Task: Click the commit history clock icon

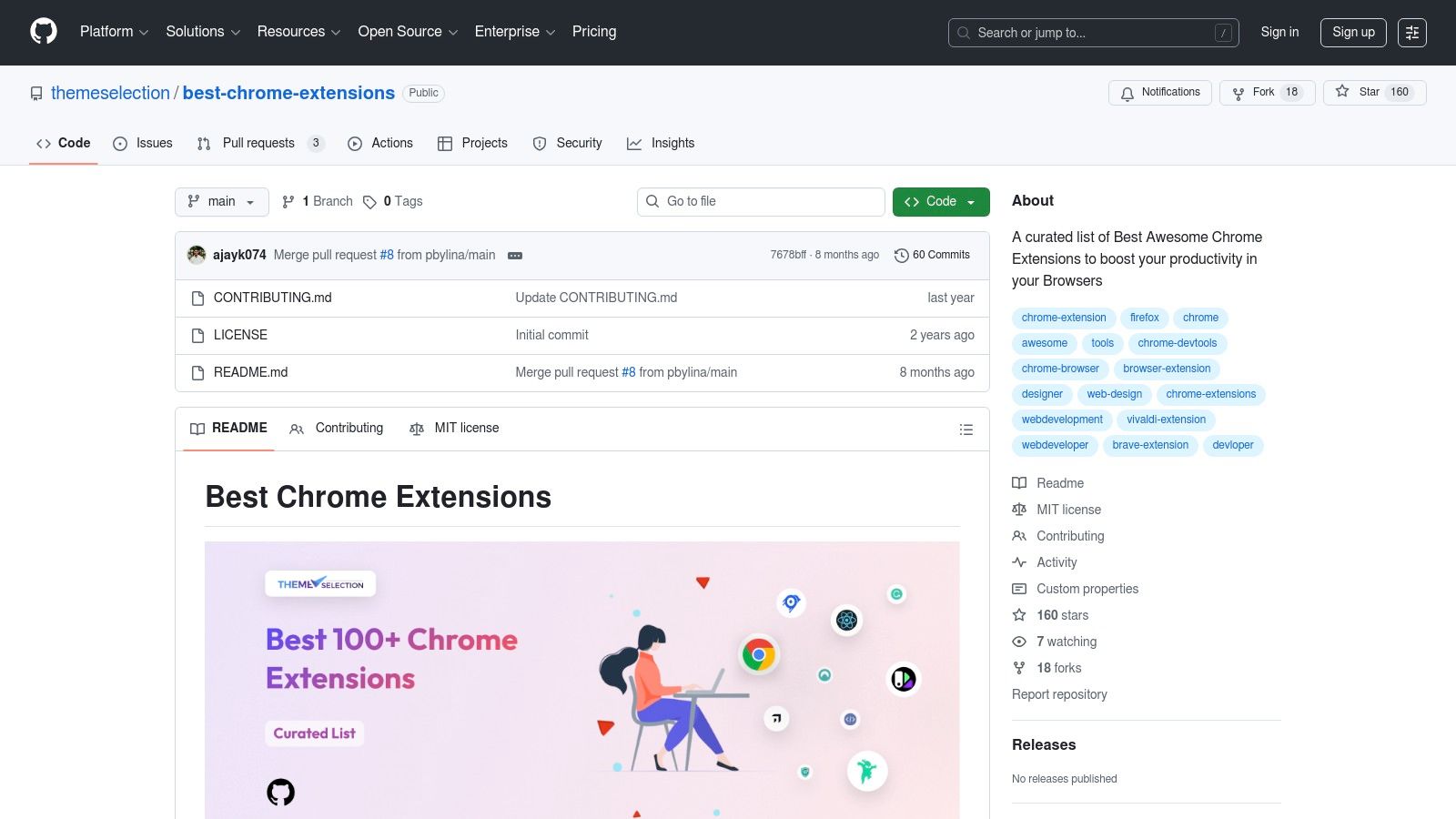Action: (901, 256)
